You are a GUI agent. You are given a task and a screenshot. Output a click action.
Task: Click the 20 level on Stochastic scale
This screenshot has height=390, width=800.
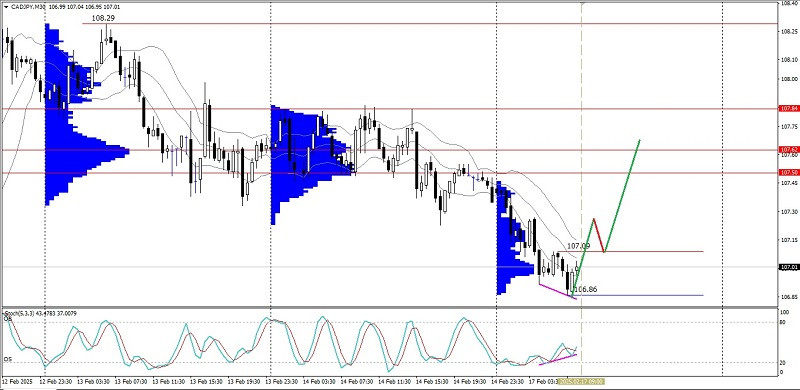pyautogui.click(x=782, y=362)
